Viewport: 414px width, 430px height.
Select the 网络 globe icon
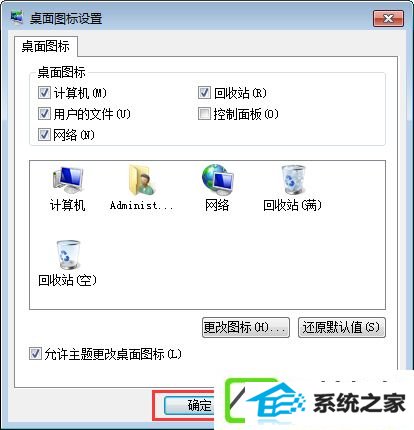tap(218, 180)
